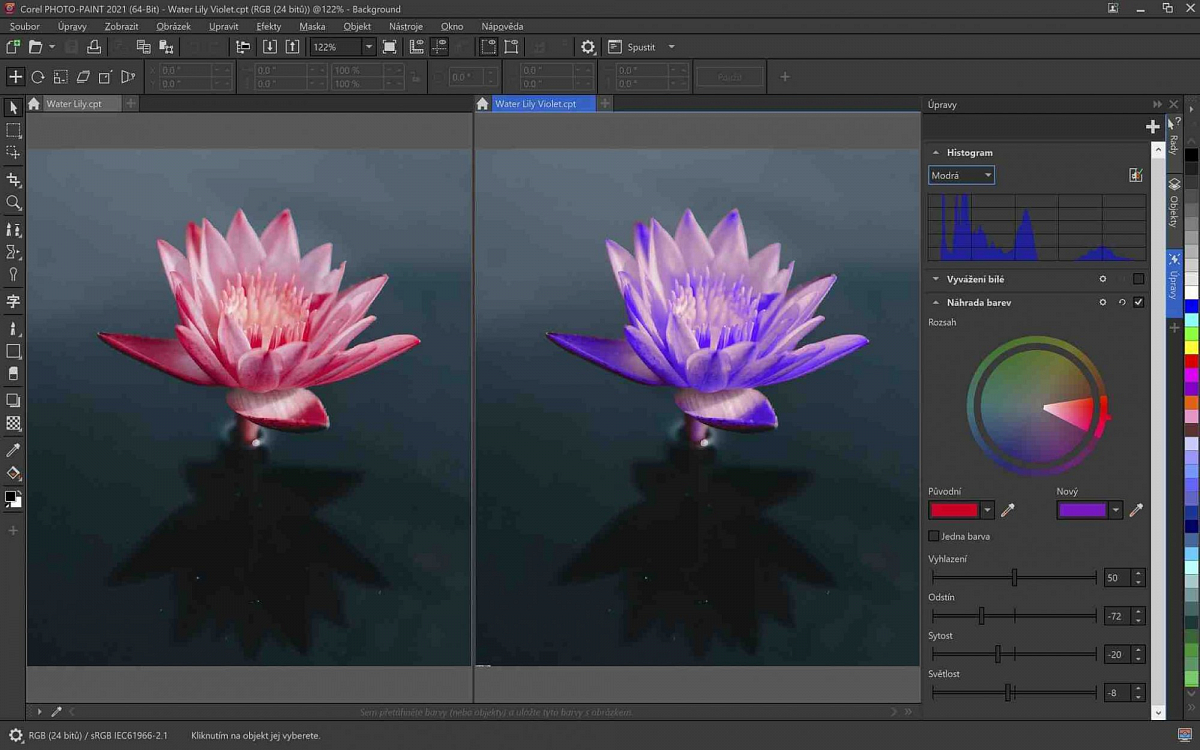The height and width of the screenshot is (750, 1200).
Task: Enable the Vyvážení bílé adjustment checkbox
Action: click(x=1139, y=278)
